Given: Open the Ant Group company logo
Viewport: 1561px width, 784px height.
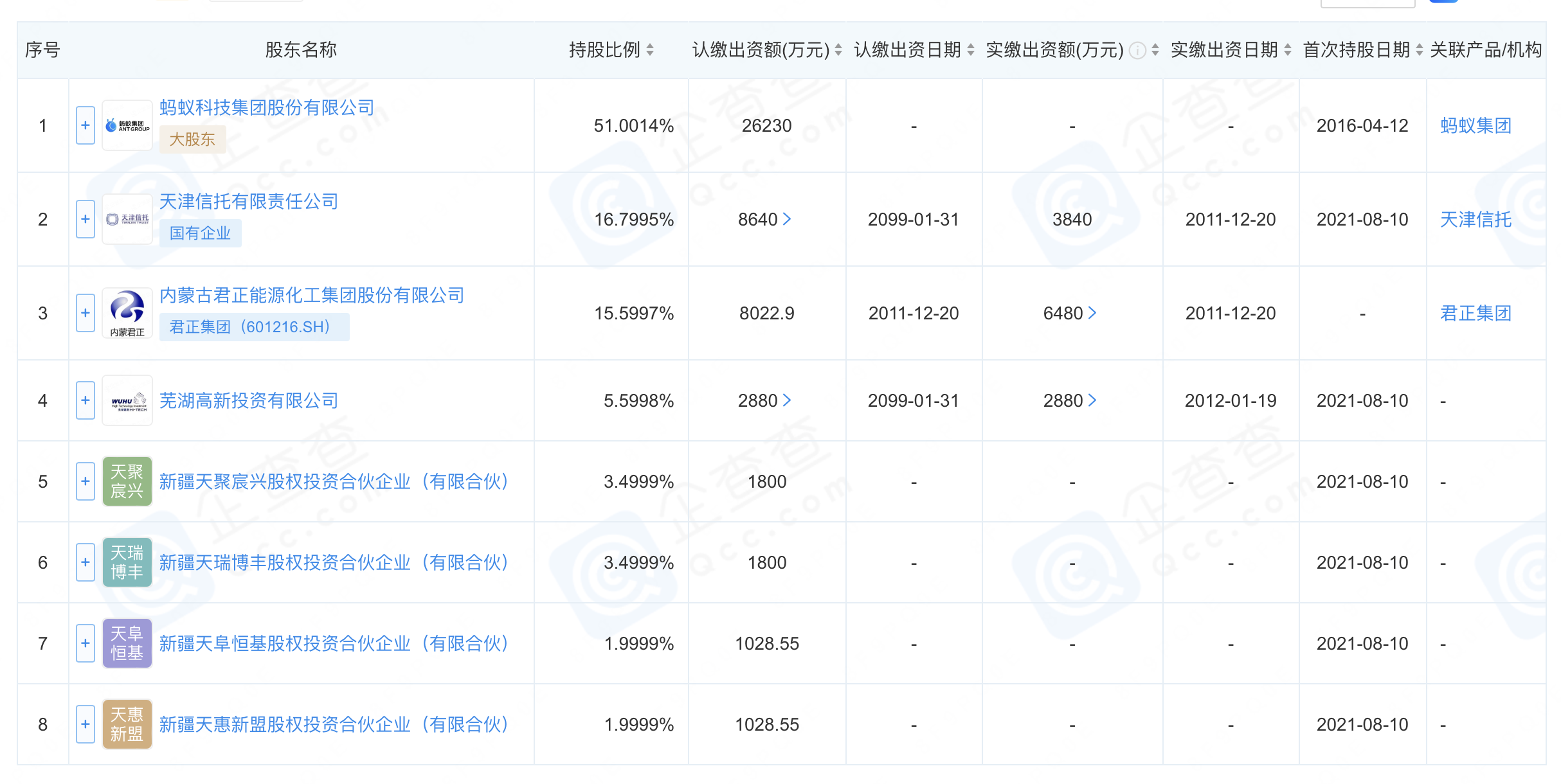Looking at the screenshot, I should coord(127,125).
